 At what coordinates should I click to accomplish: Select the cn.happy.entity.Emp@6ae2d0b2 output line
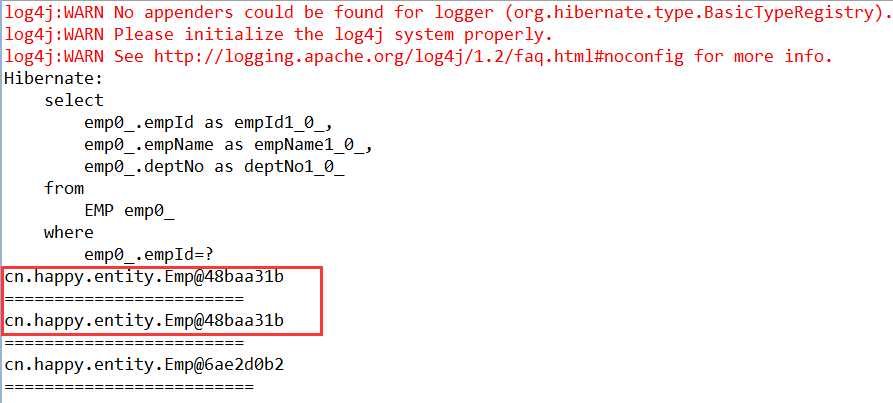(144, 365)
